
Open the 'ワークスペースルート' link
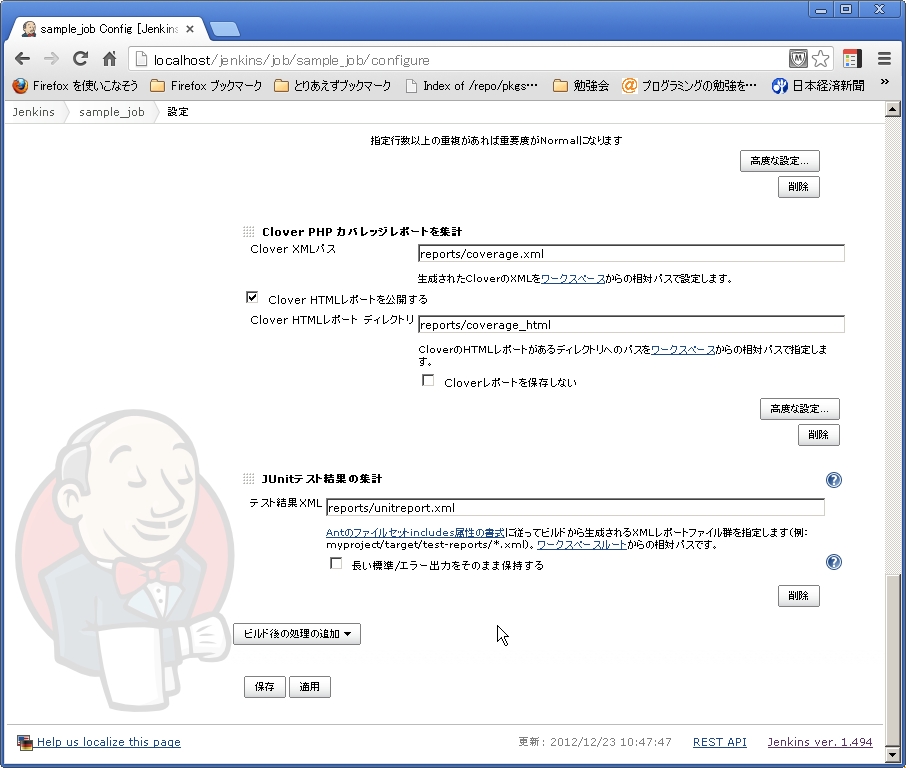pyautogui.click(x=582, y=544)
